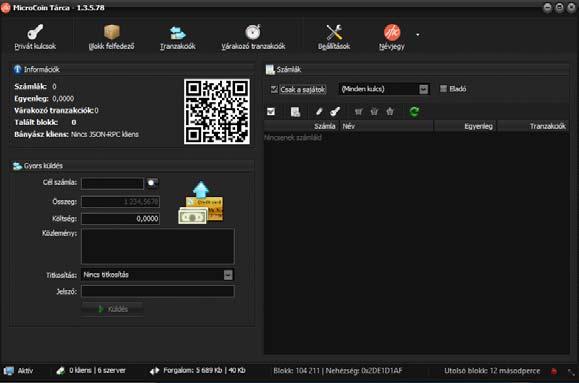Click the third purchase icon in accounts toolbar
This screenshot has height=383, width=579.
[390, 111]
